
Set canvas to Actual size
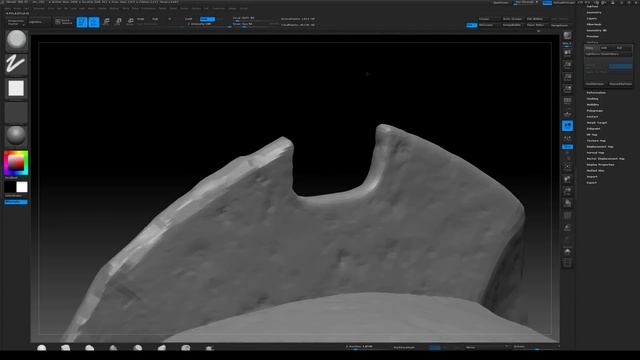click(567, 77)
